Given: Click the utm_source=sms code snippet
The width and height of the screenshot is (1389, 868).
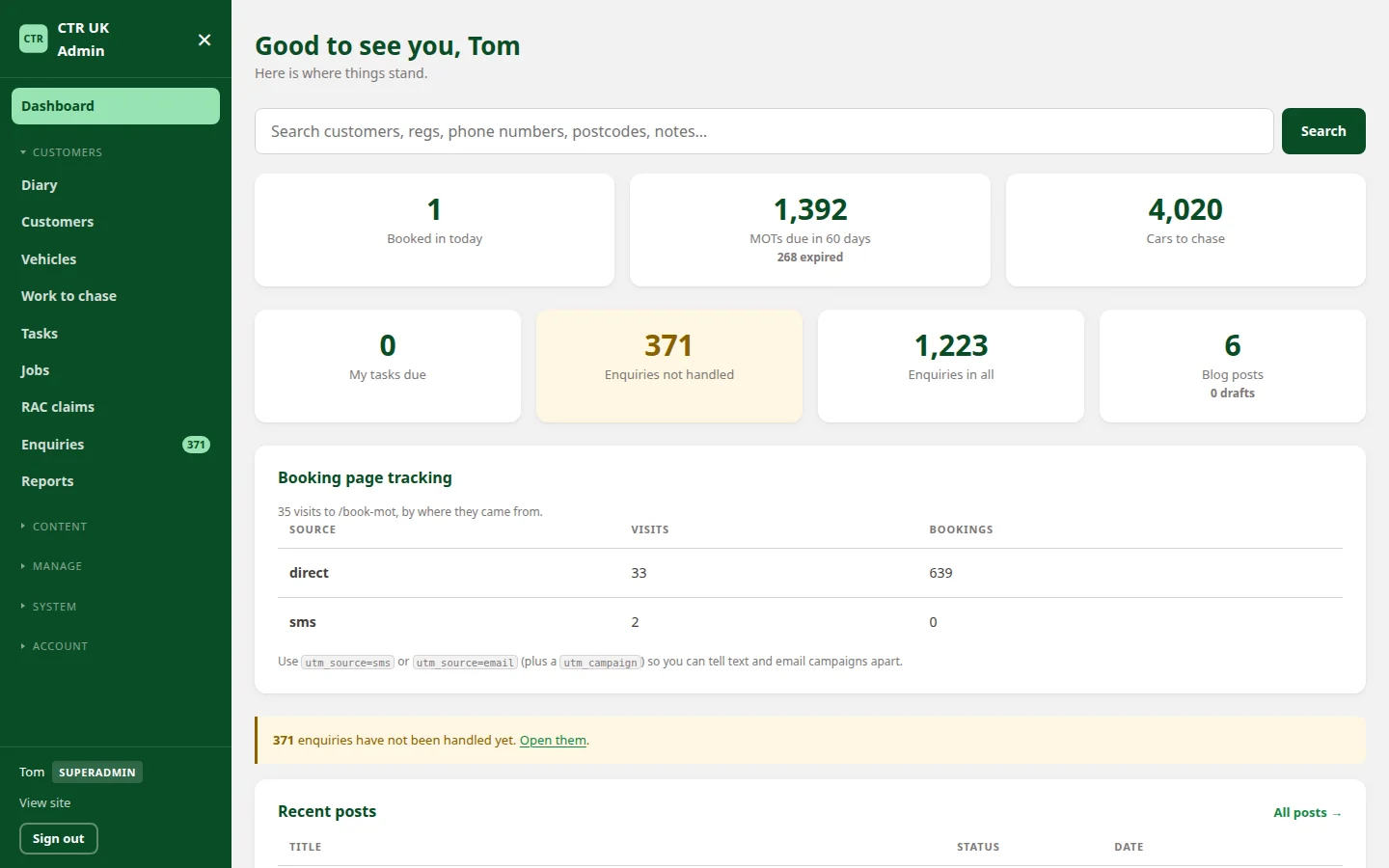Looking at the screenshot, I should [x=348, y=663].
